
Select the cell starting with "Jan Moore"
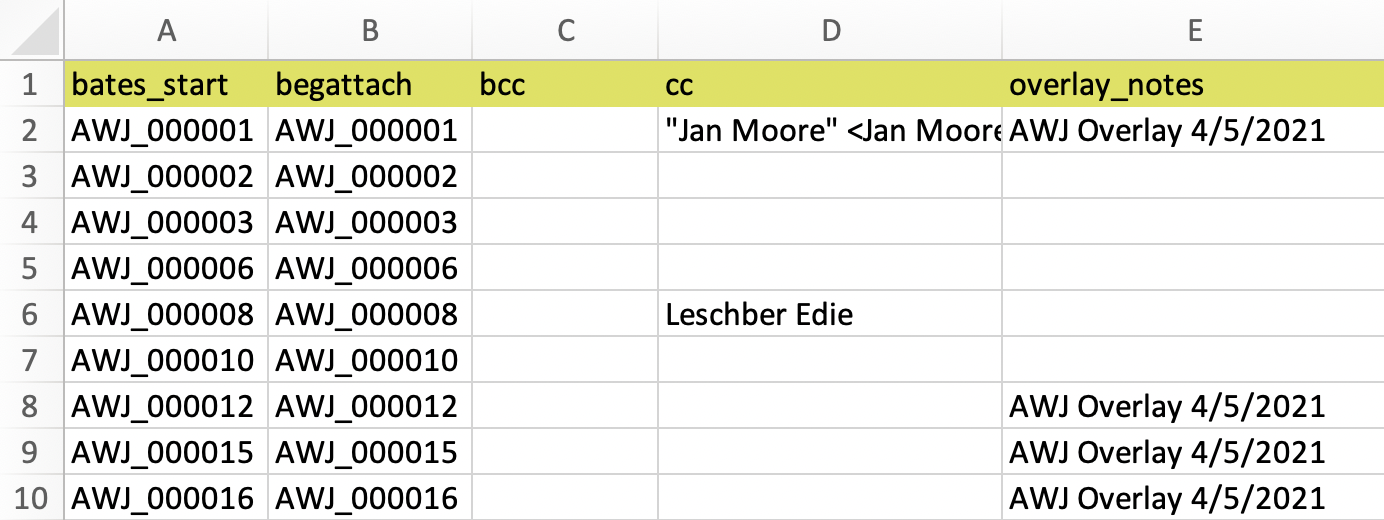point(830,130)
